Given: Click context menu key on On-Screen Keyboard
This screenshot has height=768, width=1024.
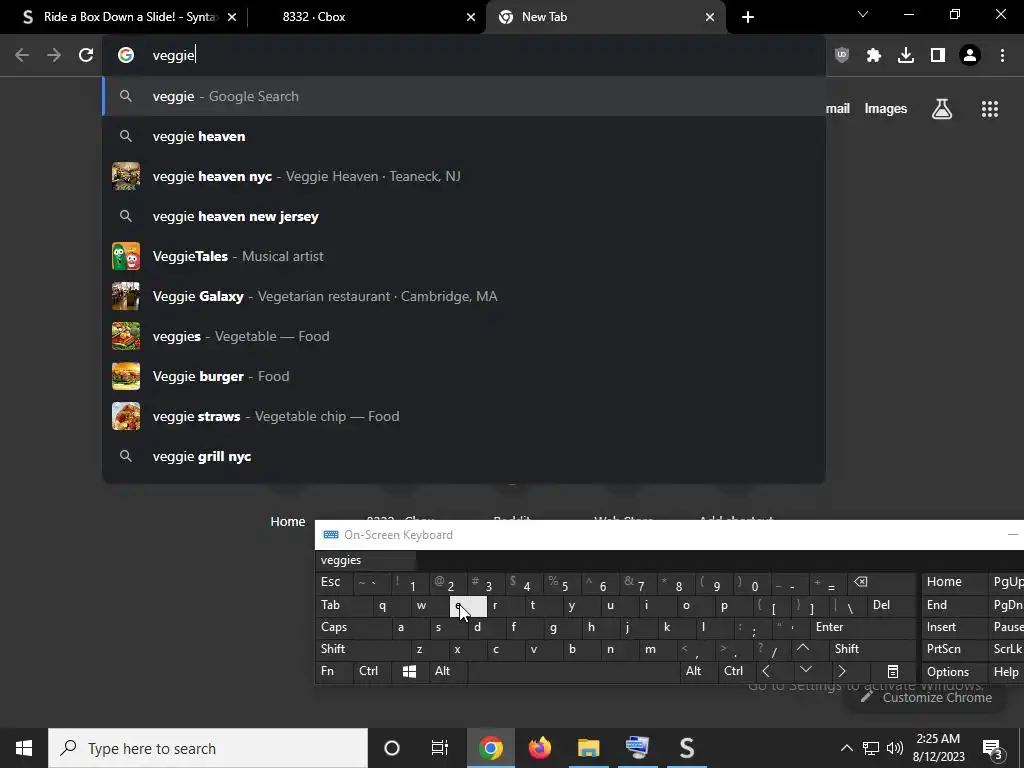Looking at the screenshot, I should tap(893, 671).
